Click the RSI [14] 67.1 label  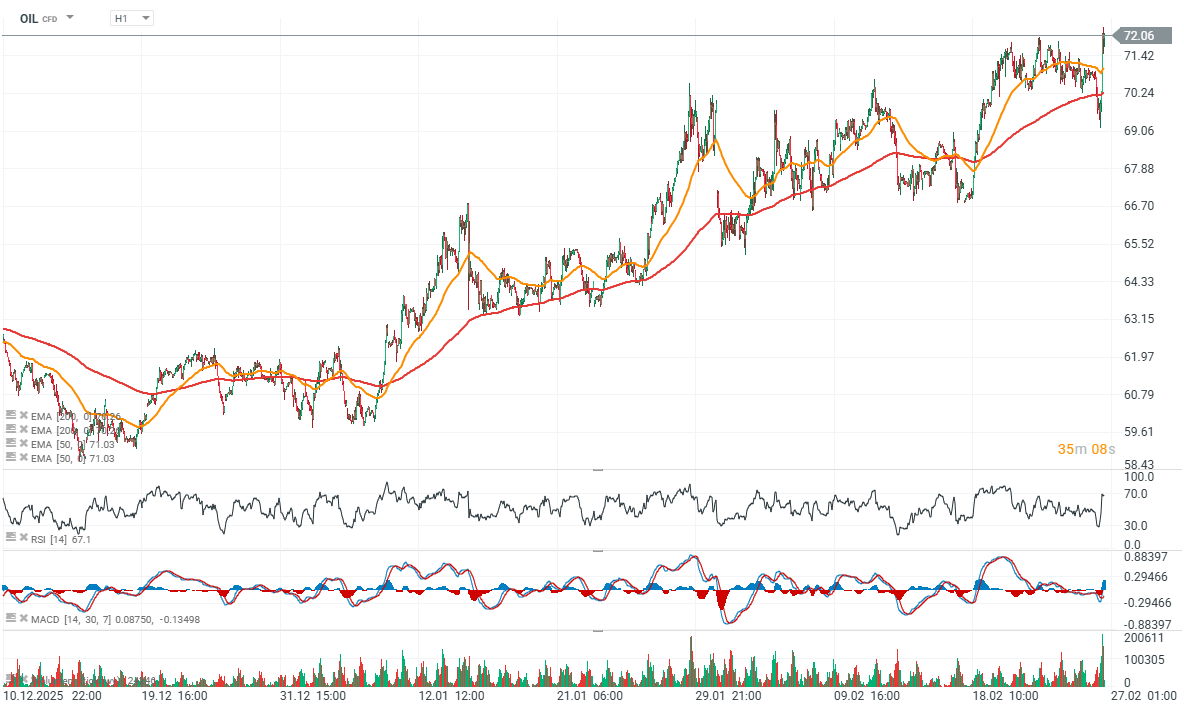coord(61,539)
